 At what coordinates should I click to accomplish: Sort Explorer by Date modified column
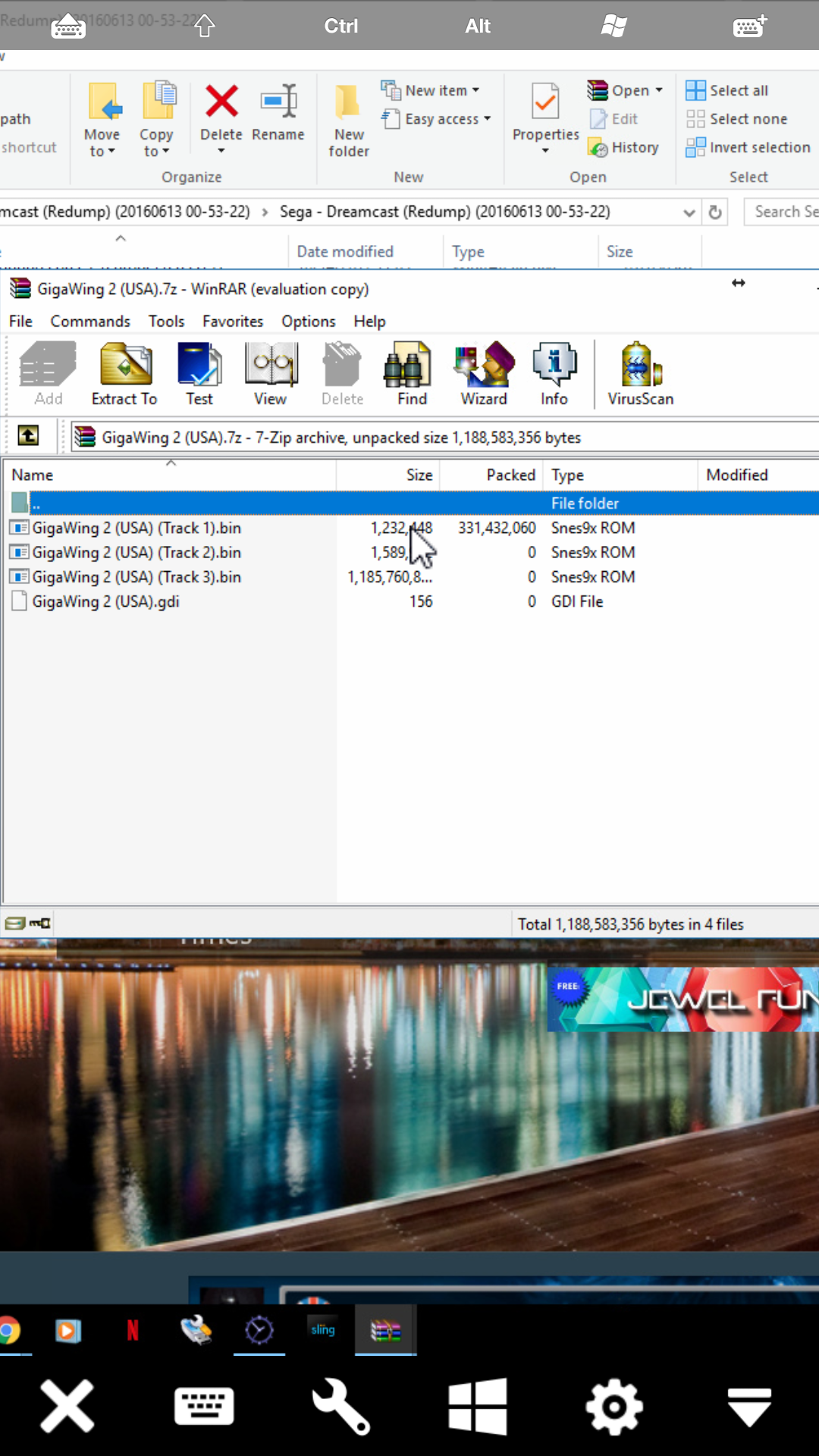[366, 252]
